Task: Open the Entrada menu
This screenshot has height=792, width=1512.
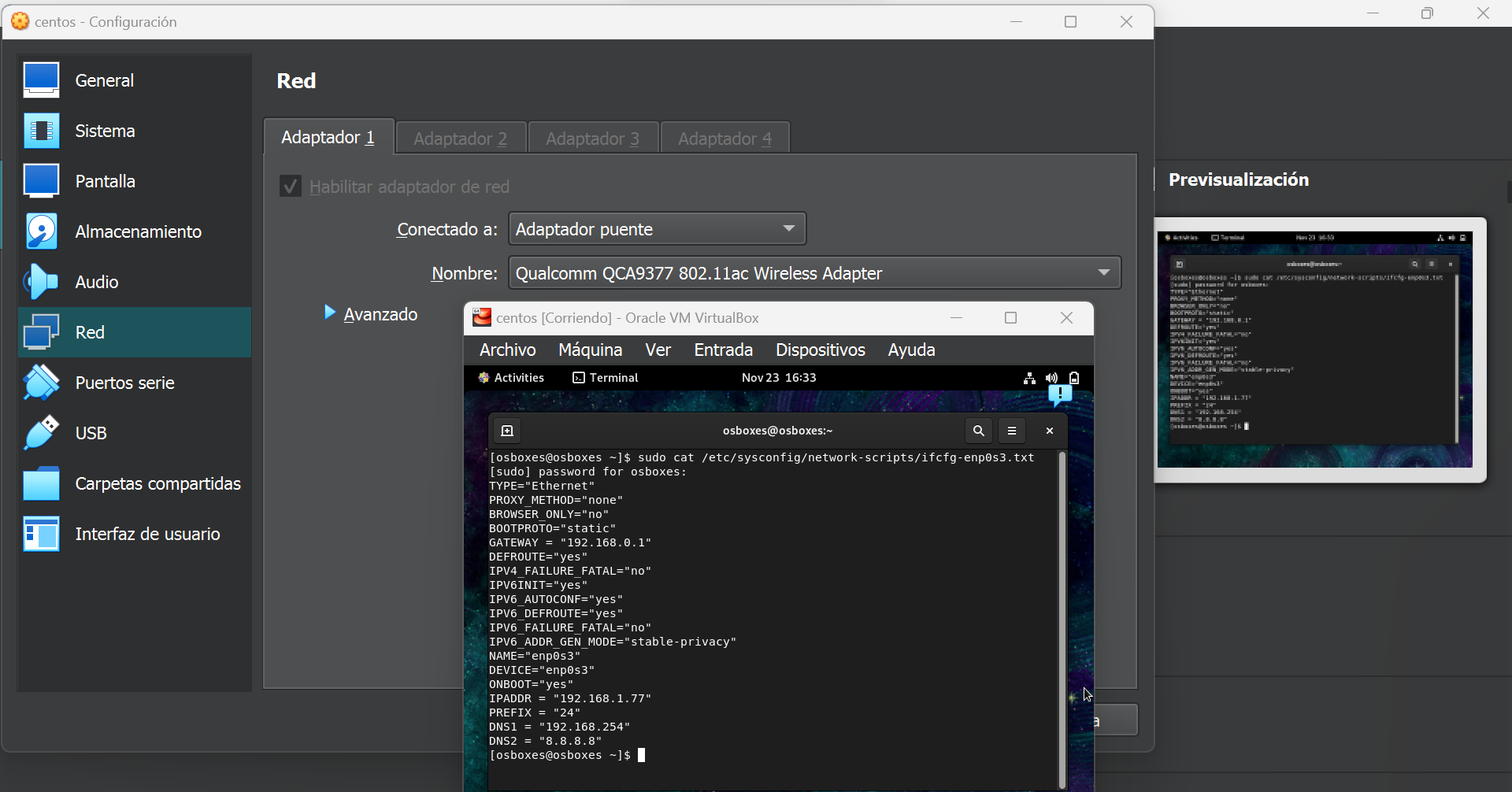Action: pyautogui.click(x=724, y=350)
